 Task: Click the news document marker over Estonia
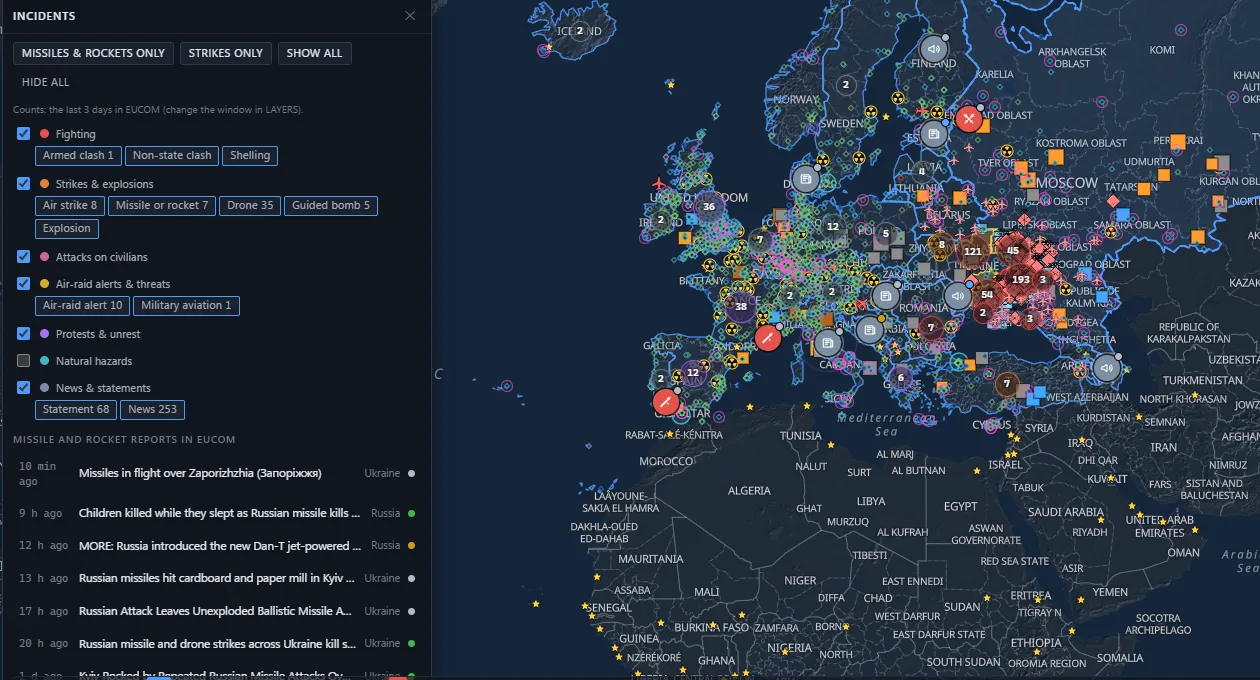[933, 134]
